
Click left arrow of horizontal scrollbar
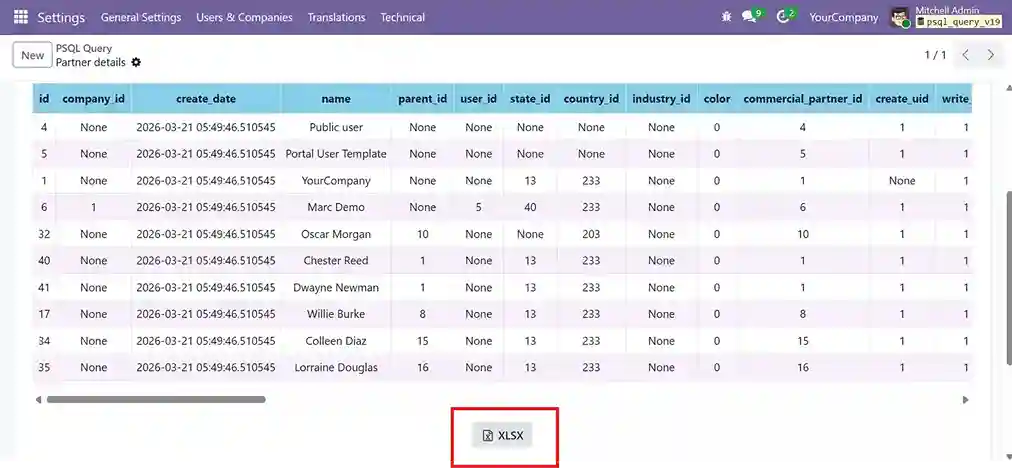coord(38,400)
